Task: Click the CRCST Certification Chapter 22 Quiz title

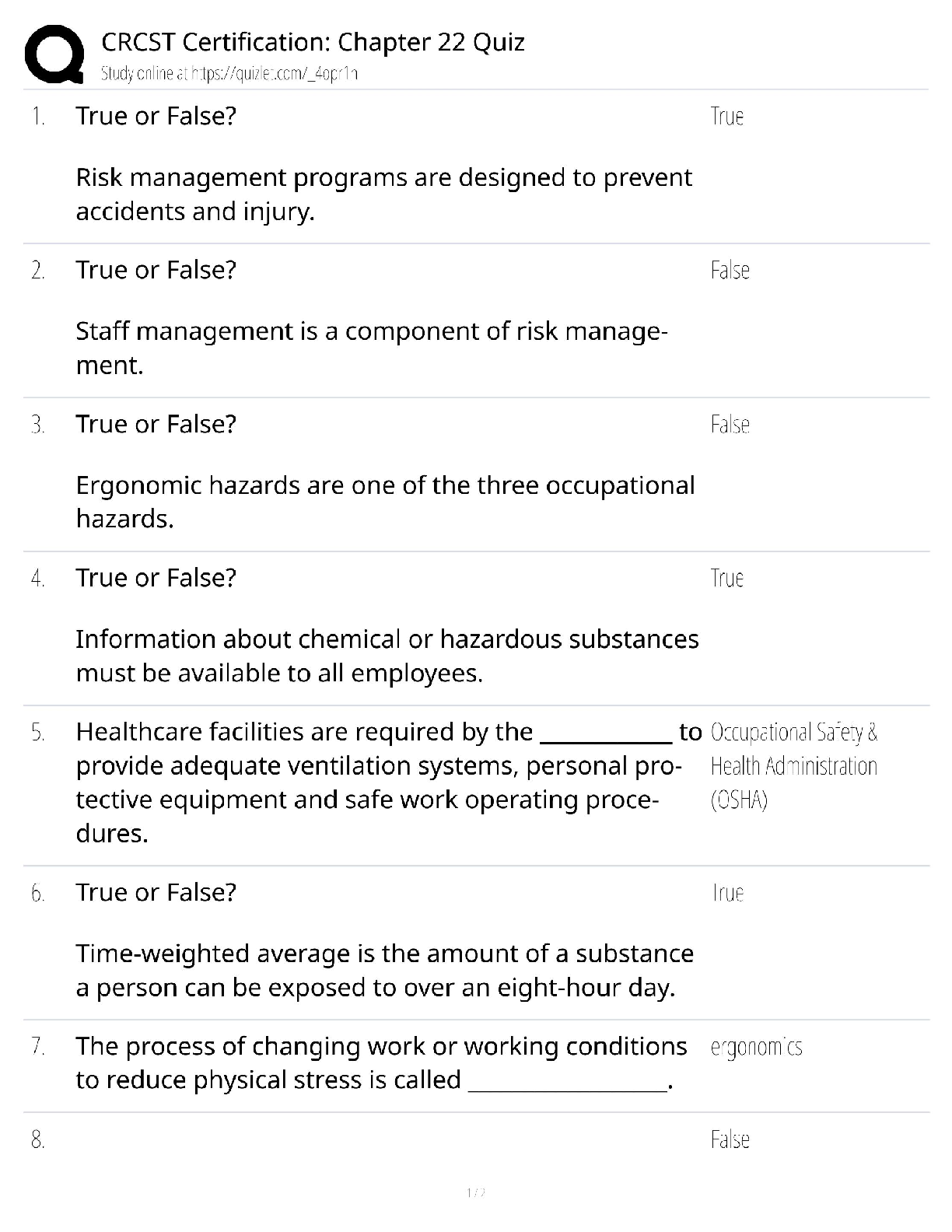Action: coord(313,41)
